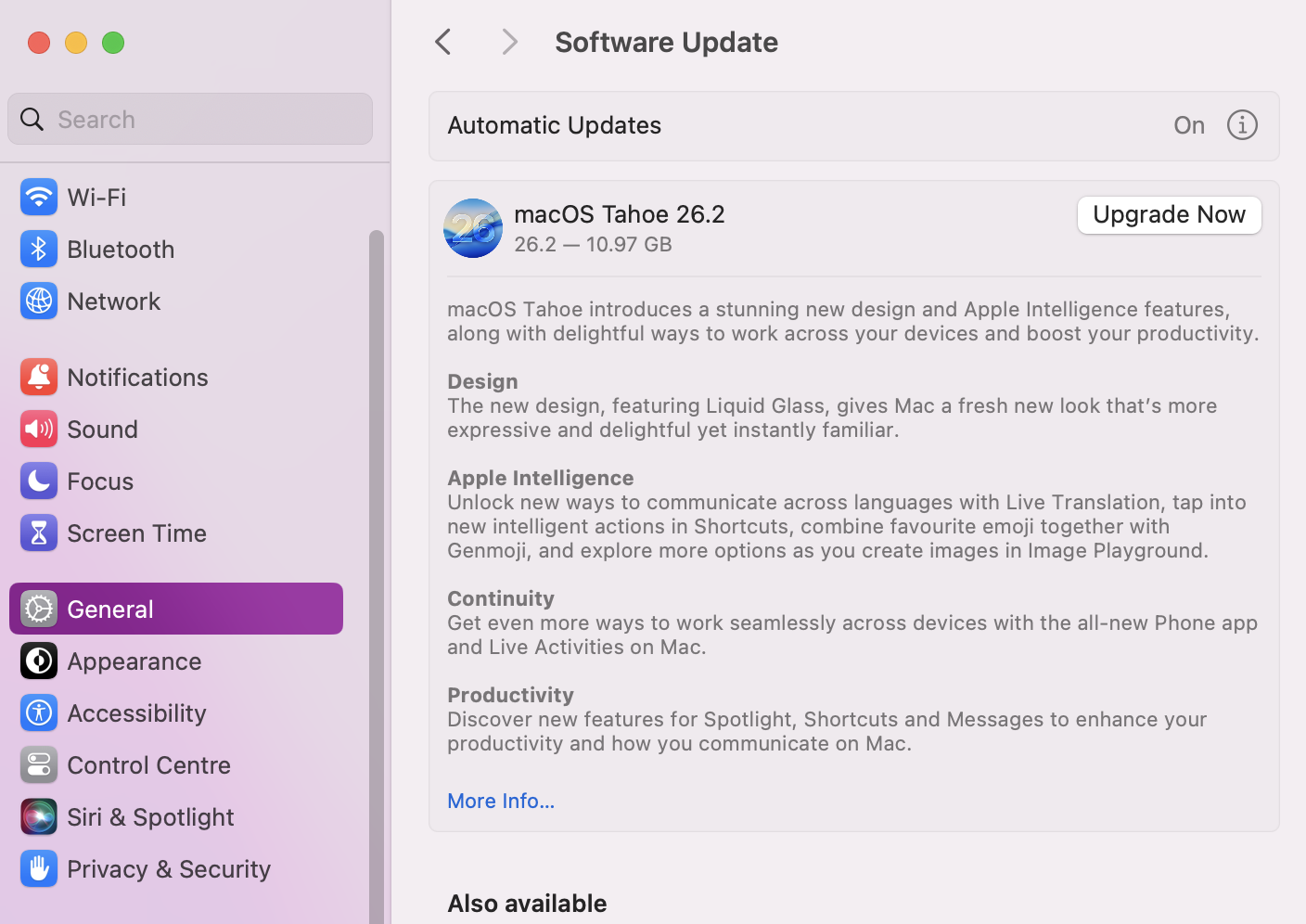Click the Automatic Updates info circle
1306x924 pixels.
pos(1242,124)
